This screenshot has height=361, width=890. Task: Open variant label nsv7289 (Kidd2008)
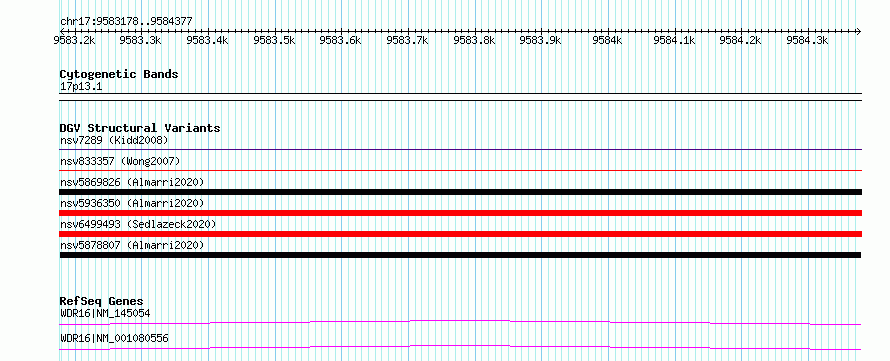[114, 140]
